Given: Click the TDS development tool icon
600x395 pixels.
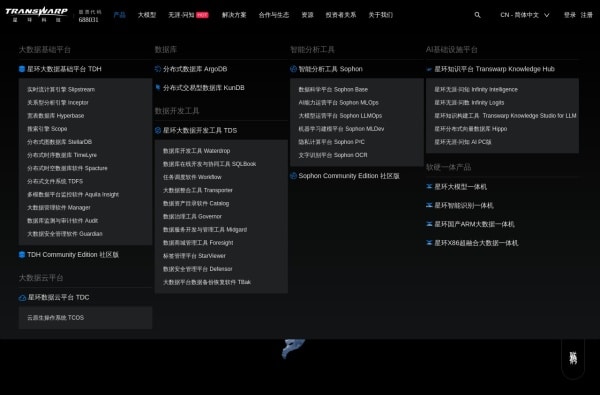Looking at the screenshot, I should [x=158, y=131].
